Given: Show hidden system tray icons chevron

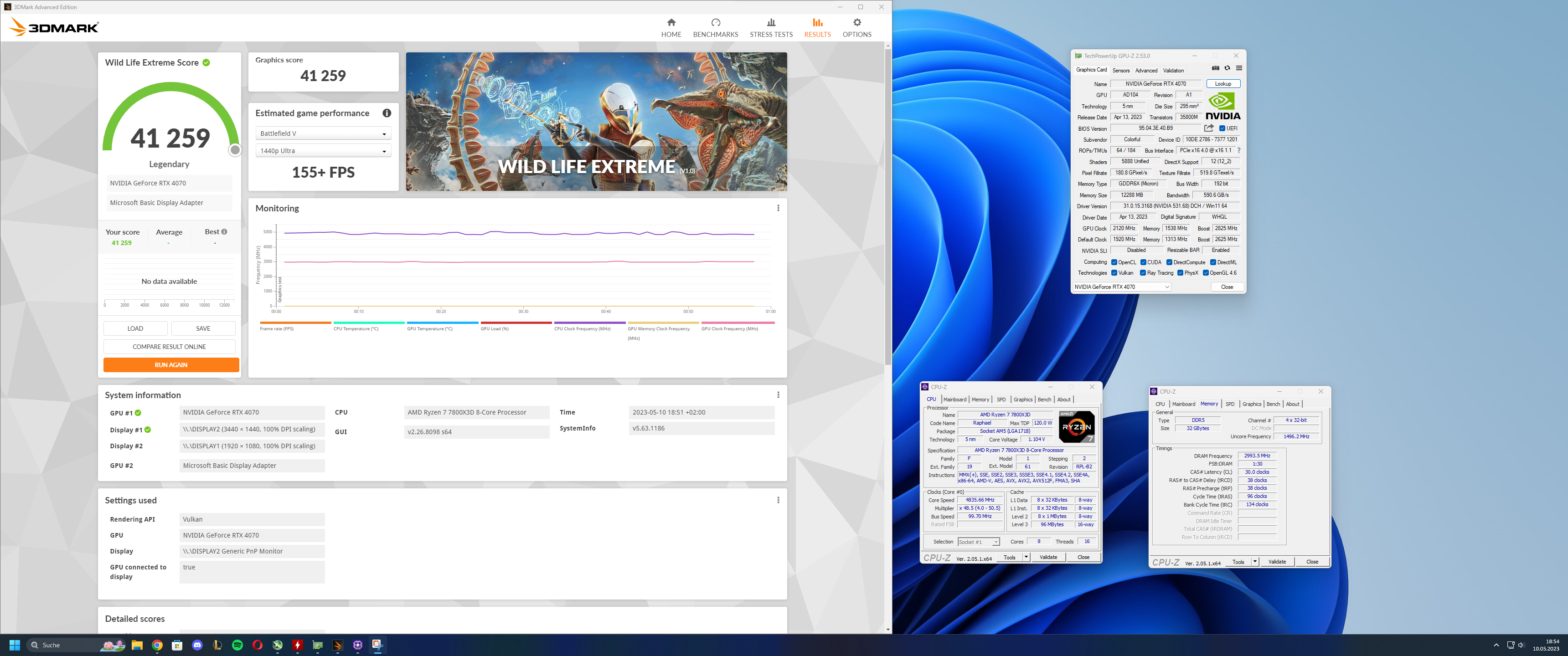Looking at the screenshot, I should (1496, 645).
